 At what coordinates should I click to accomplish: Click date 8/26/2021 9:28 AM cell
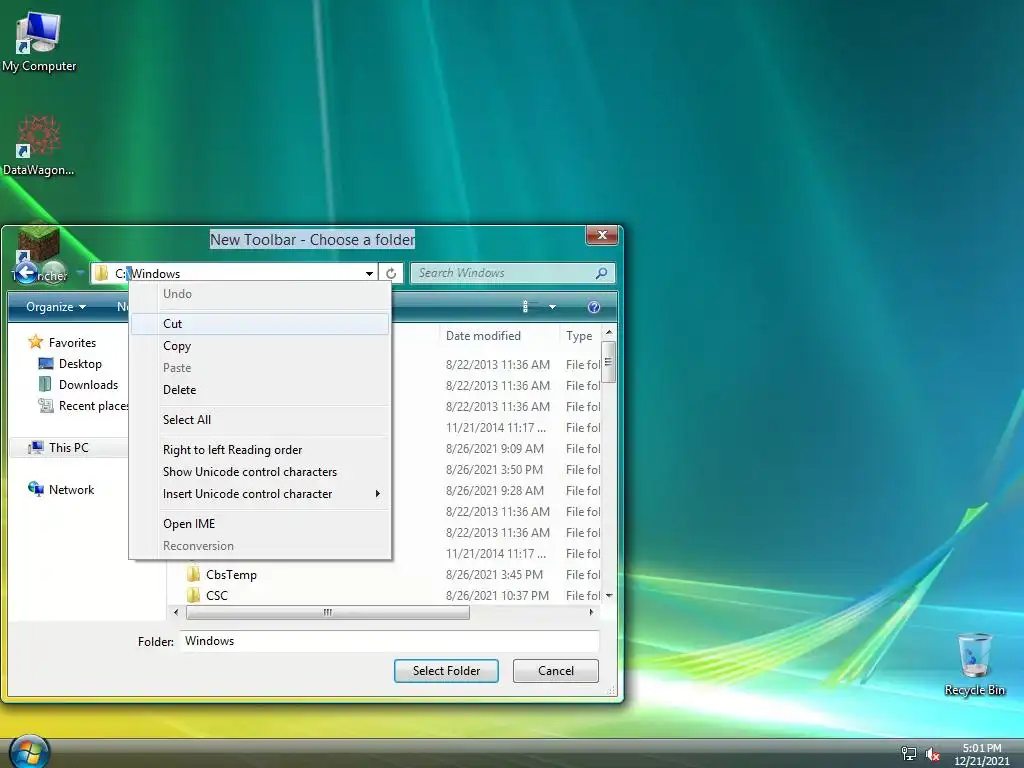[494, 490]
